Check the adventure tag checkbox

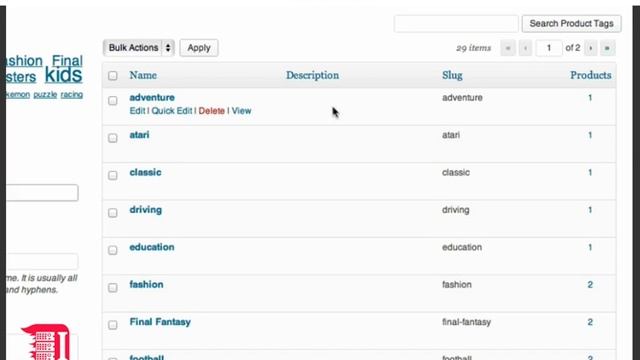[113, 100]
